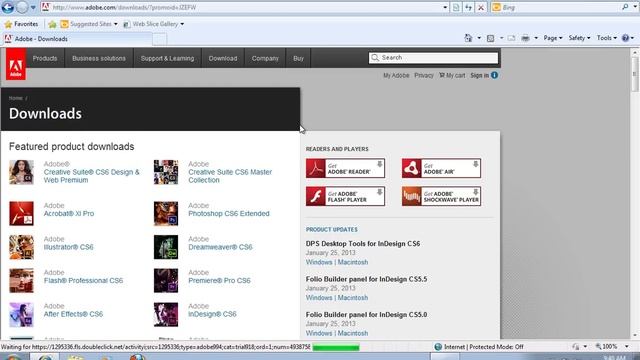Screen dimensions: 640x360
Task: Open the recent pages dropdown arrow
Action: 33,7
